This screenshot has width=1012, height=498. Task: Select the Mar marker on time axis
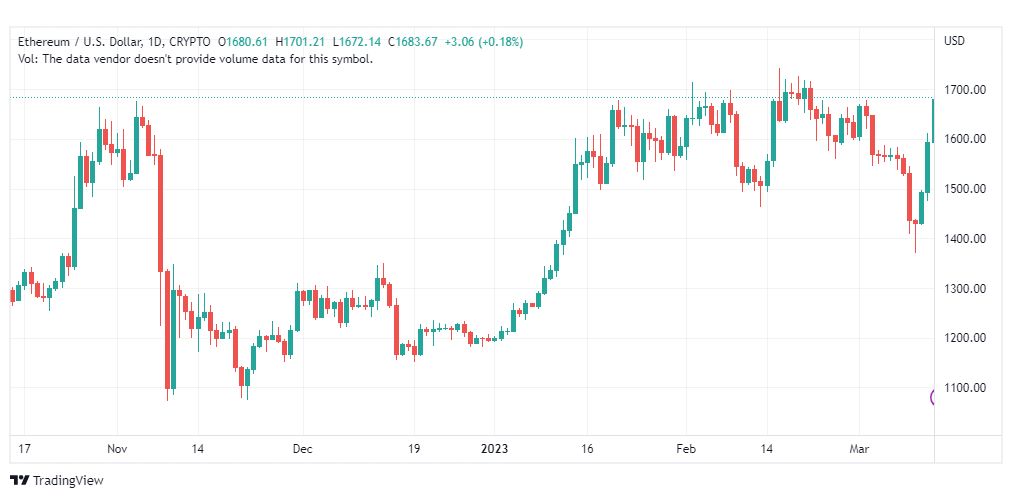859,449
